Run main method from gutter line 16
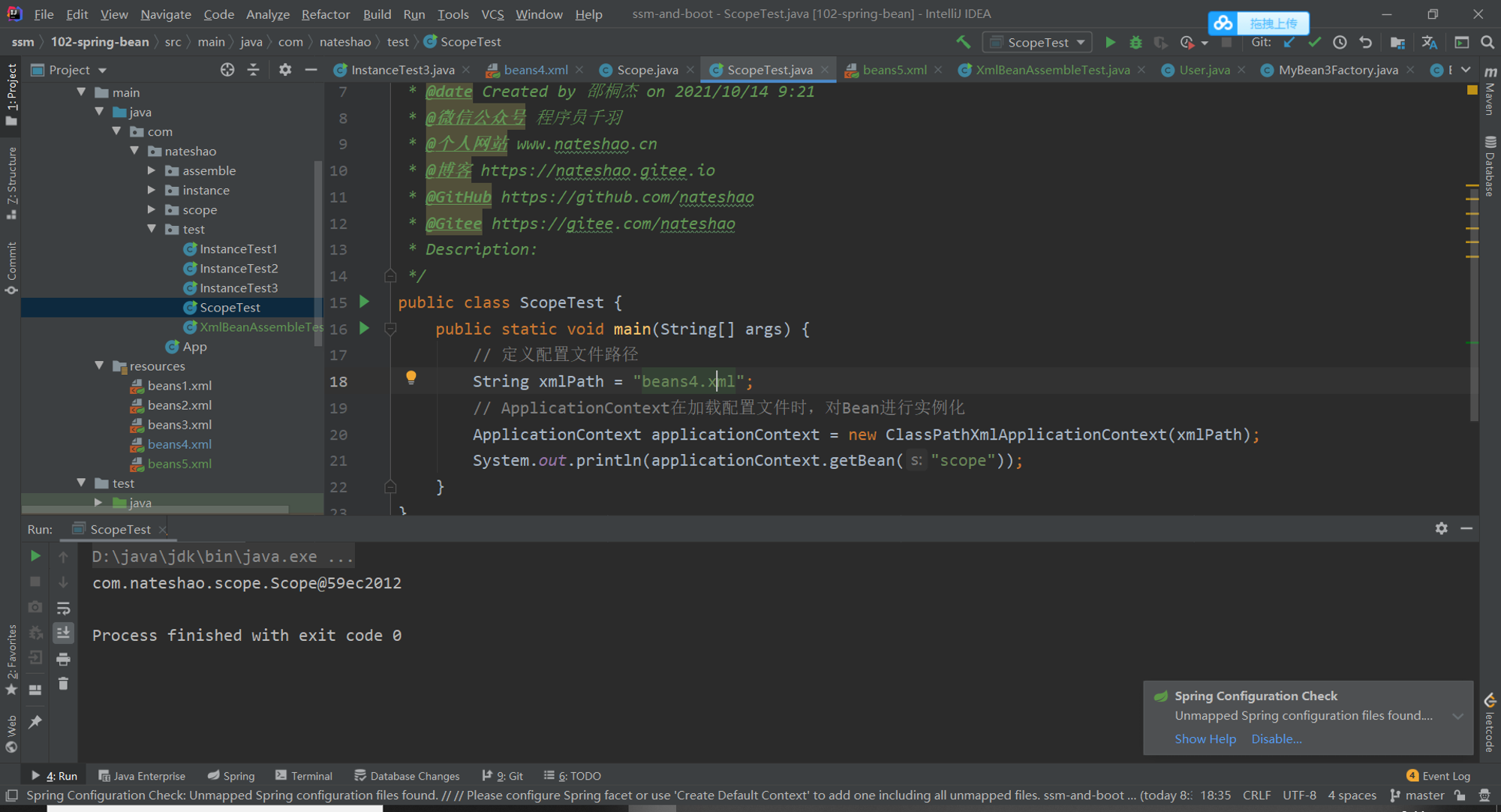This screenshot has height=812, width=1501. tap(364, 328)
